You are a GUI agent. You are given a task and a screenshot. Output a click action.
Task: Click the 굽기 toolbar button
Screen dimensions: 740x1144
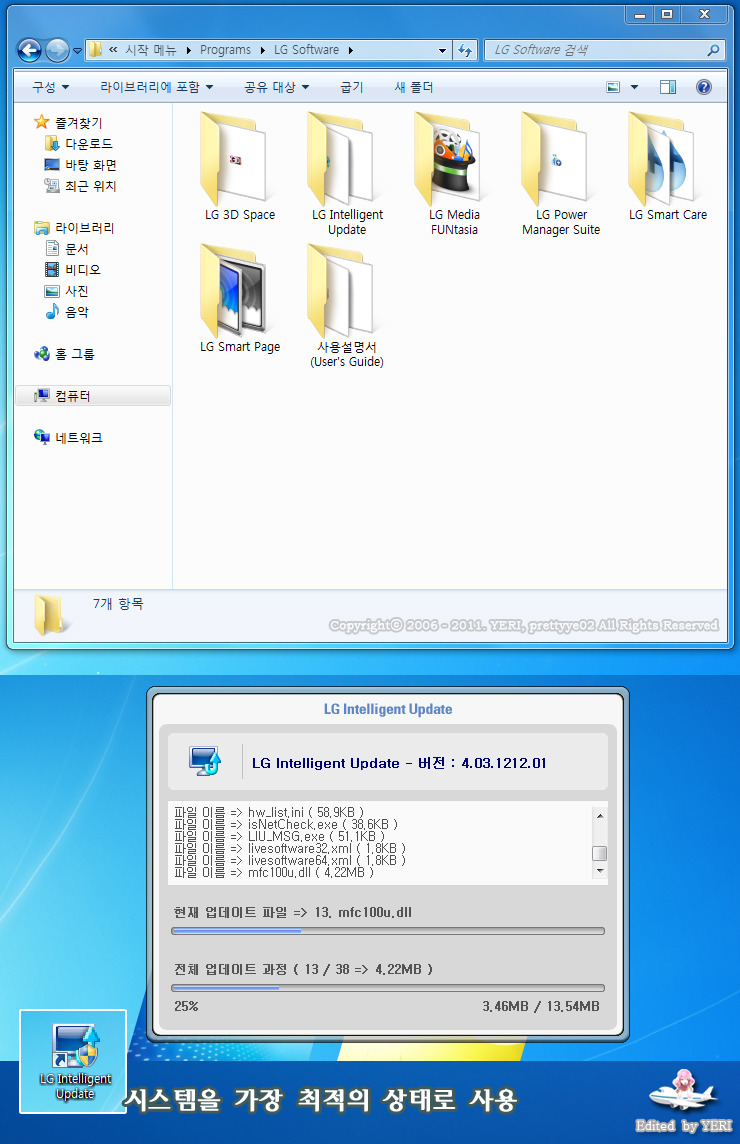click(x=351, y=87)
